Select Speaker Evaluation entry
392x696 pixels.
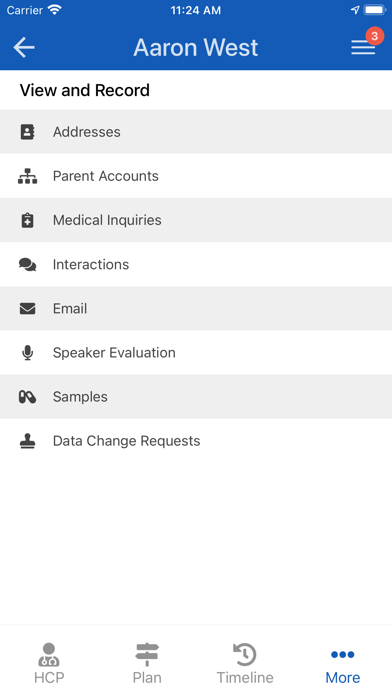point(196,353)
